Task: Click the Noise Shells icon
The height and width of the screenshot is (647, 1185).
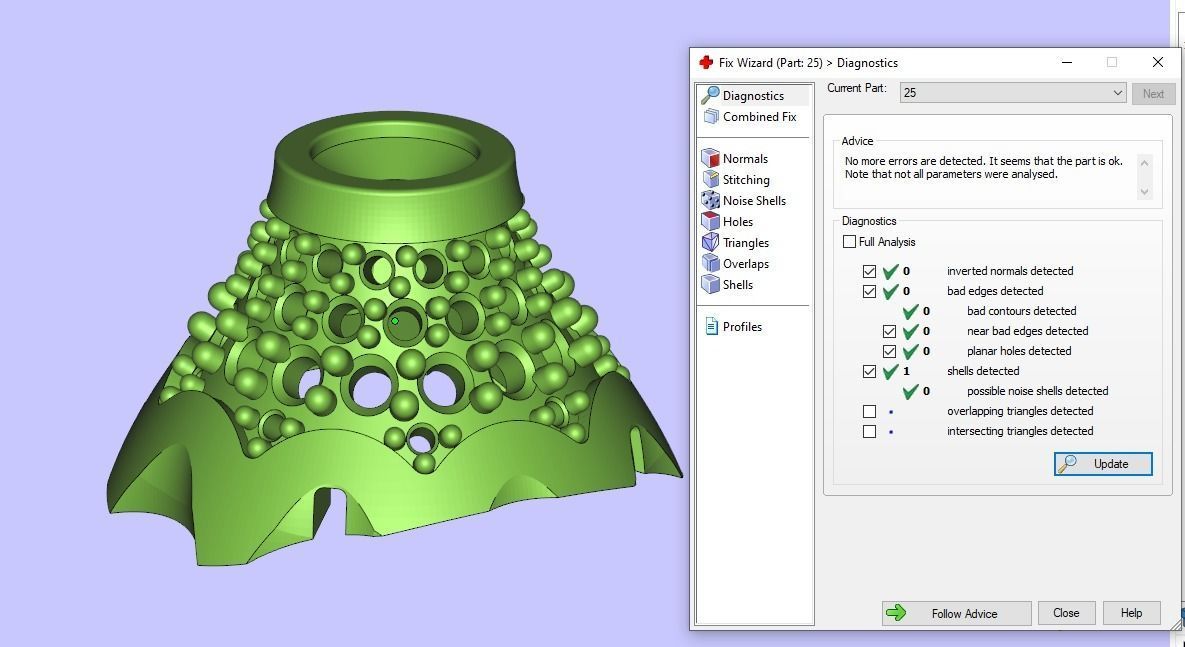Action: click(710, 200)
